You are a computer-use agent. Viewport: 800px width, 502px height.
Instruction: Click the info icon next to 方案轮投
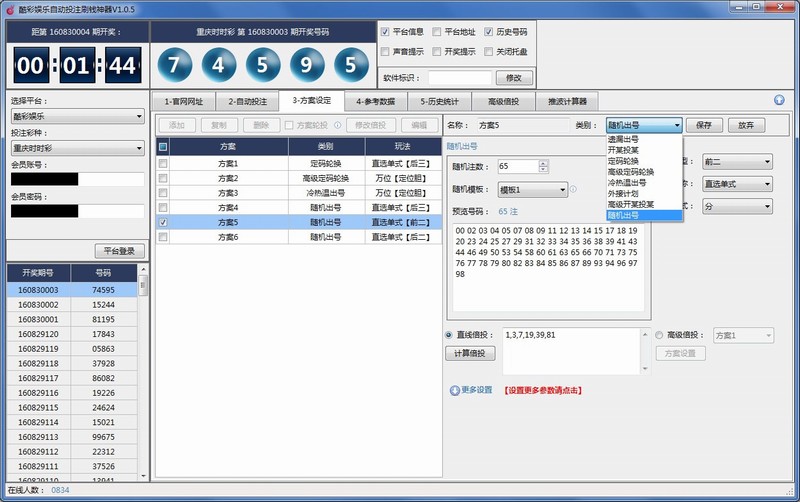click(335, 125)
